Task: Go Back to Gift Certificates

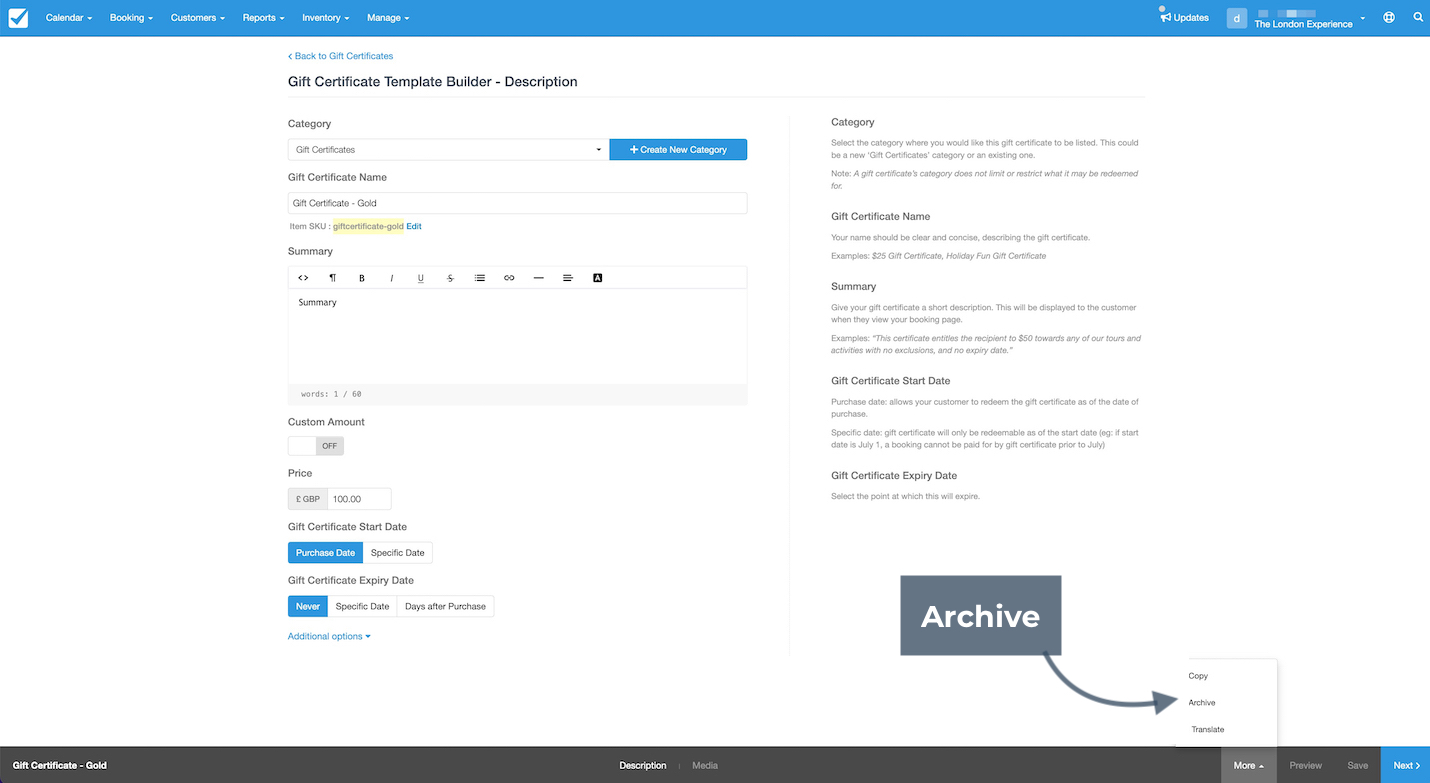Action: [x=341, y=56]
